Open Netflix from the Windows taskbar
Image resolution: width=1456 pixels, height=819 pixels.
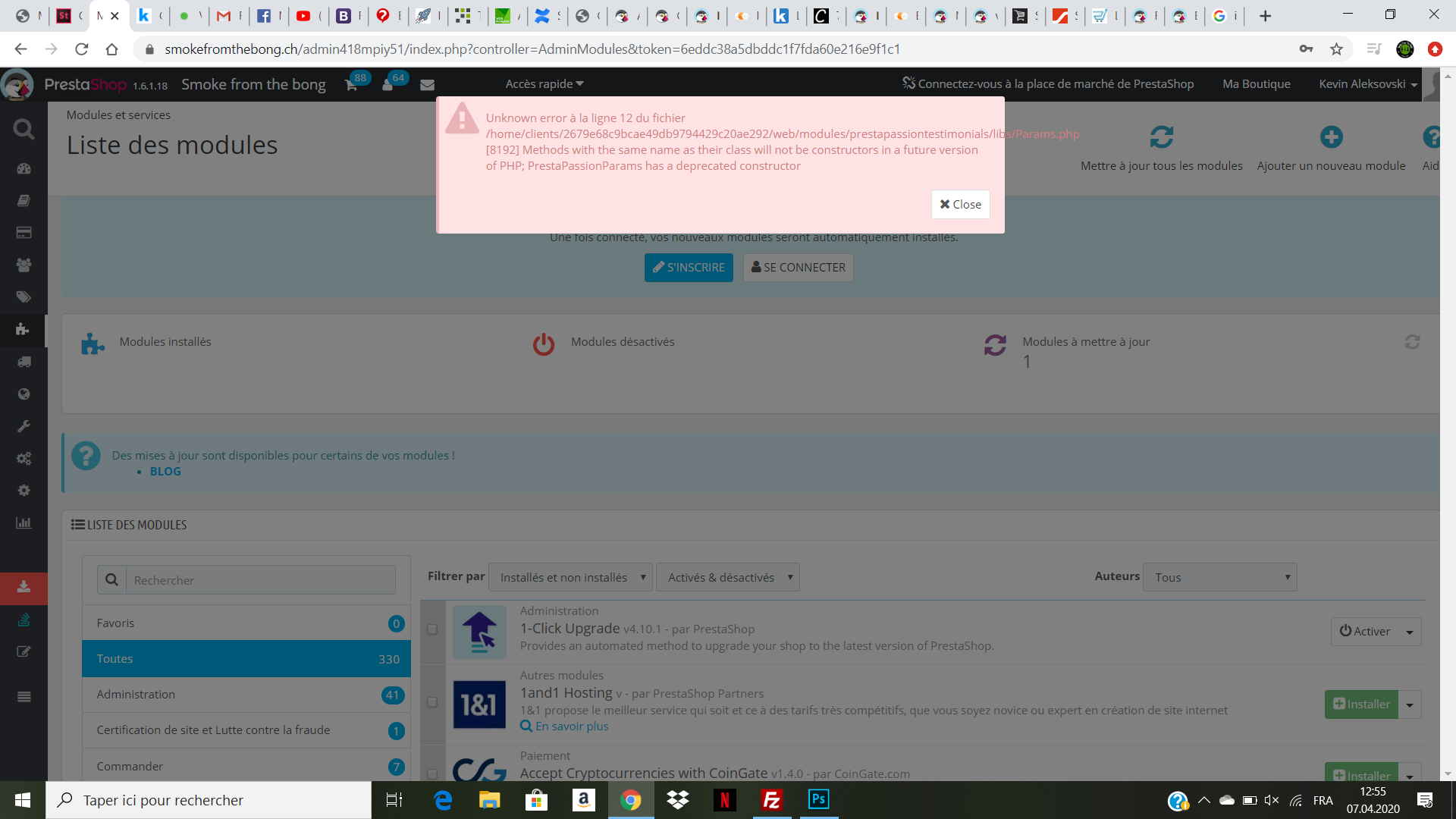tap(725, 800)
